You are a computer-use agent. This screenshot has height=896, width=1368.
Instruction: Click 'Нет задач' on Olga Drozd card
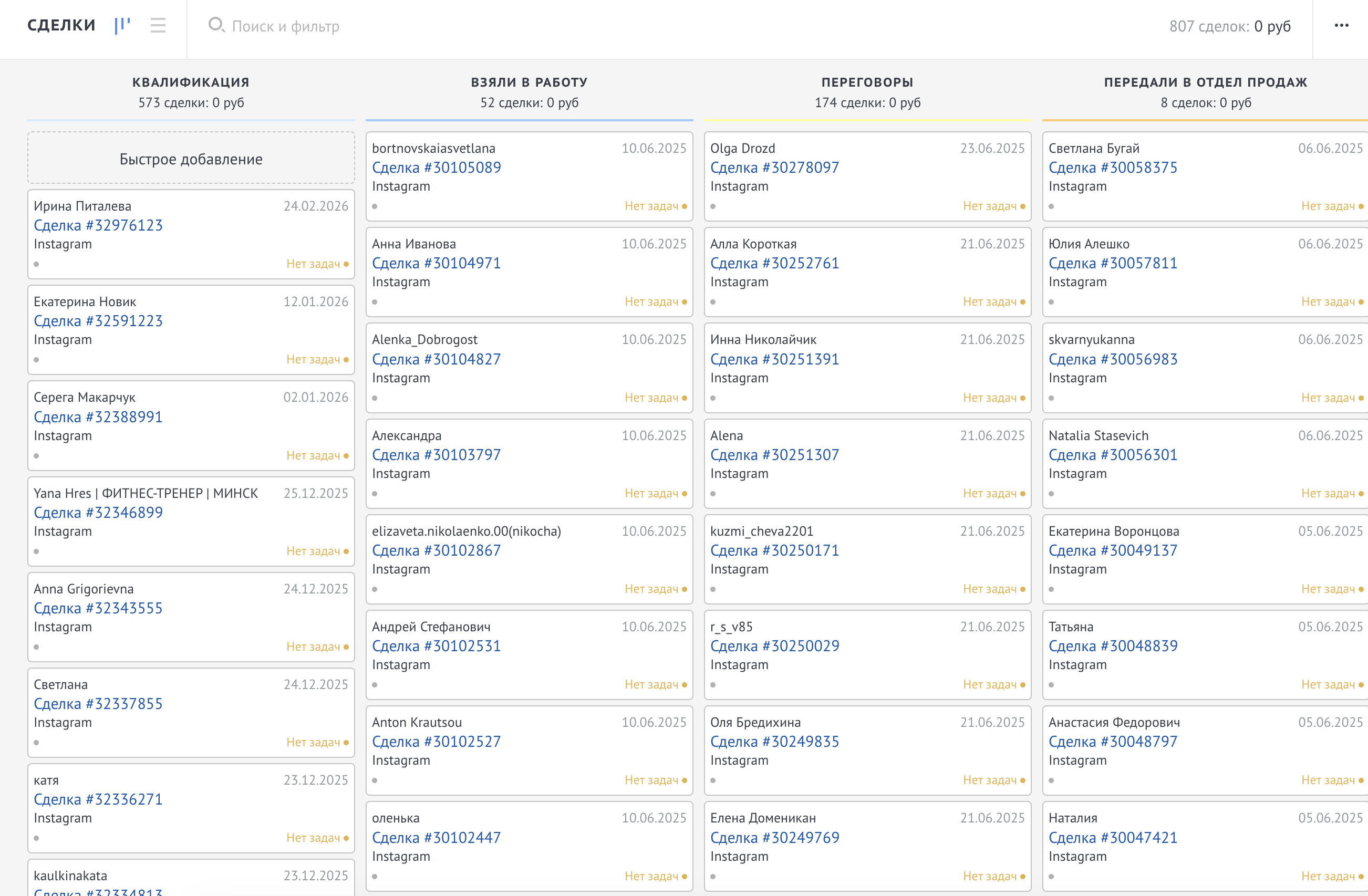[x=990, y=206]
